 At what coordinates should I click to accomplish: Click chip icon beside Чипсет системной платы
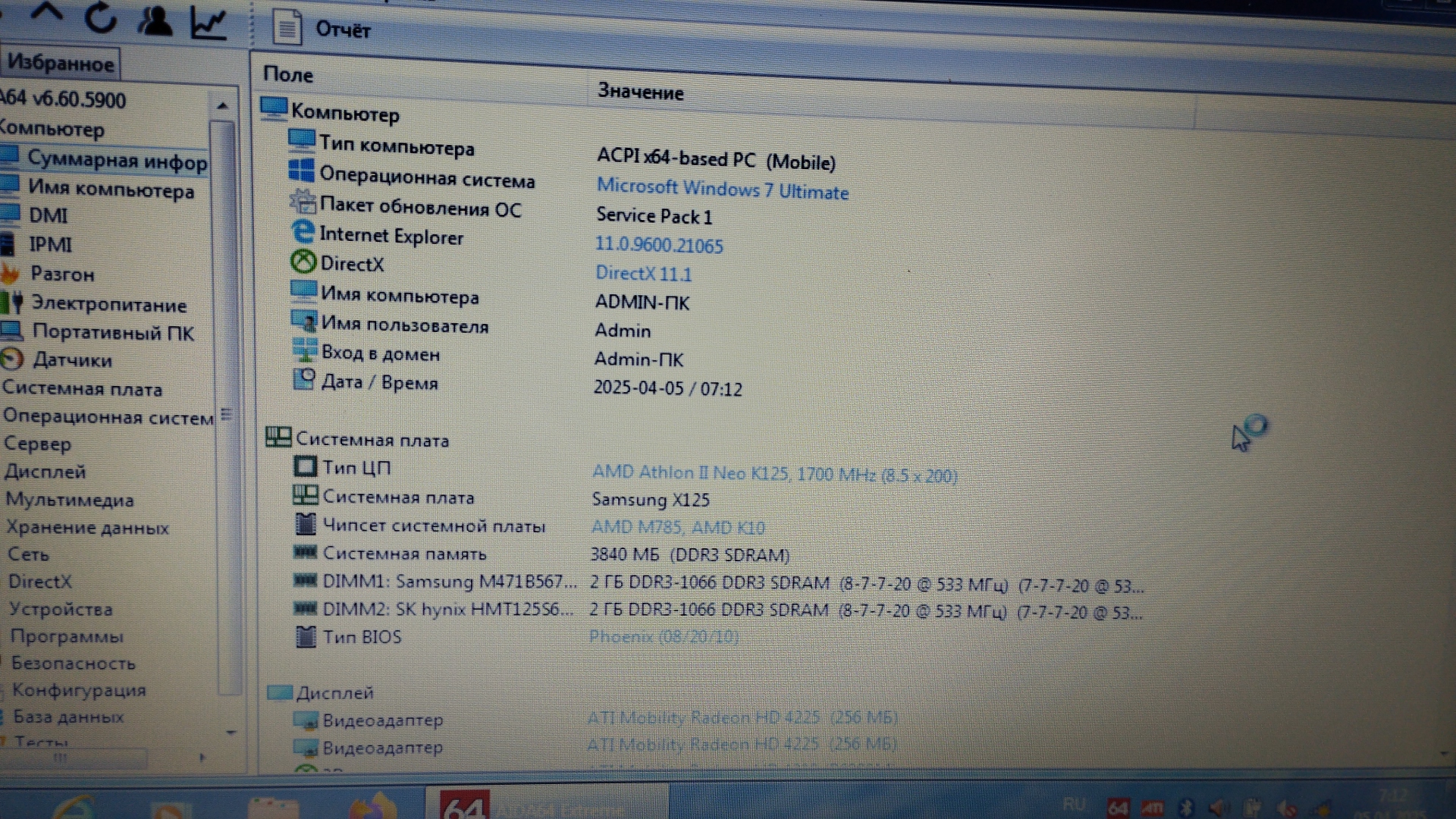(x=305, y=523)
